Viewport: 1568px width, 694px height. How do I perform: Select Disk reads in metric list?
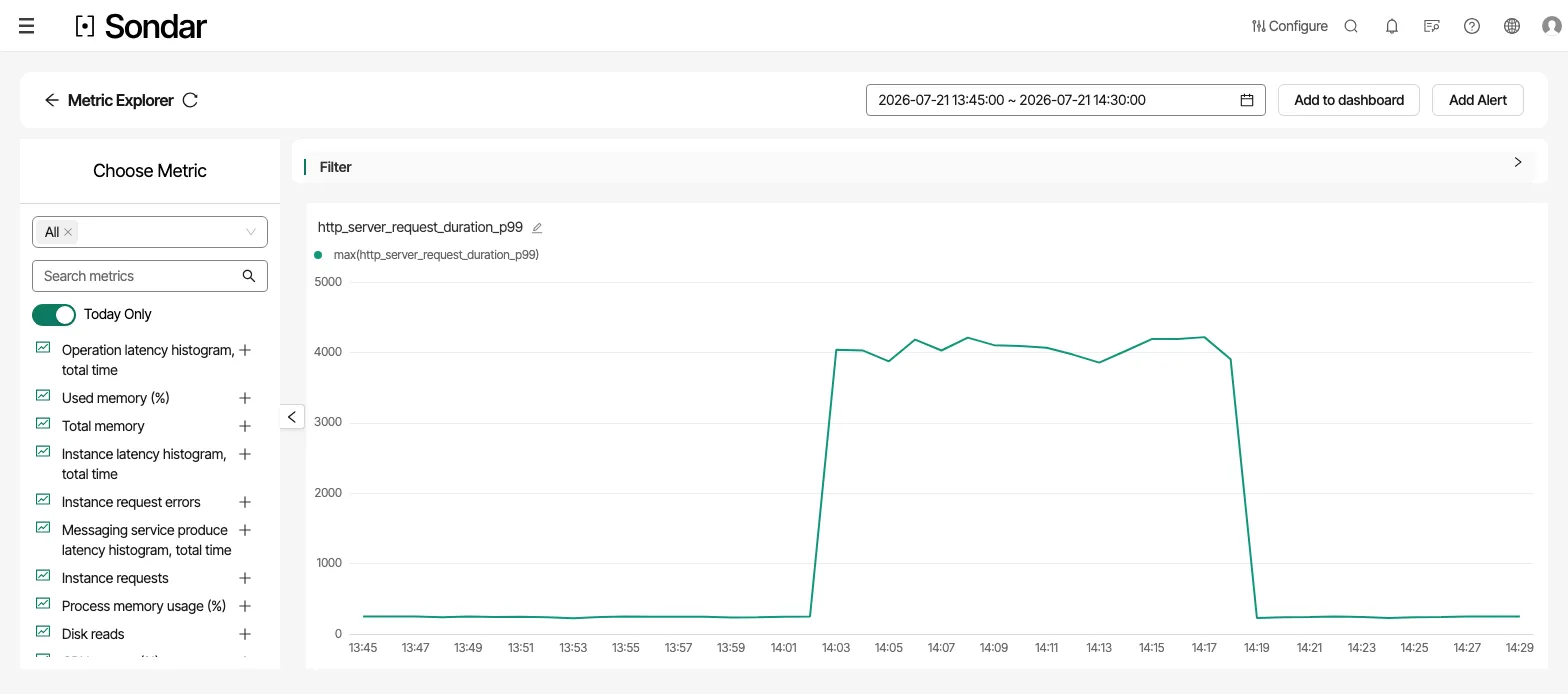pos(93,634)
